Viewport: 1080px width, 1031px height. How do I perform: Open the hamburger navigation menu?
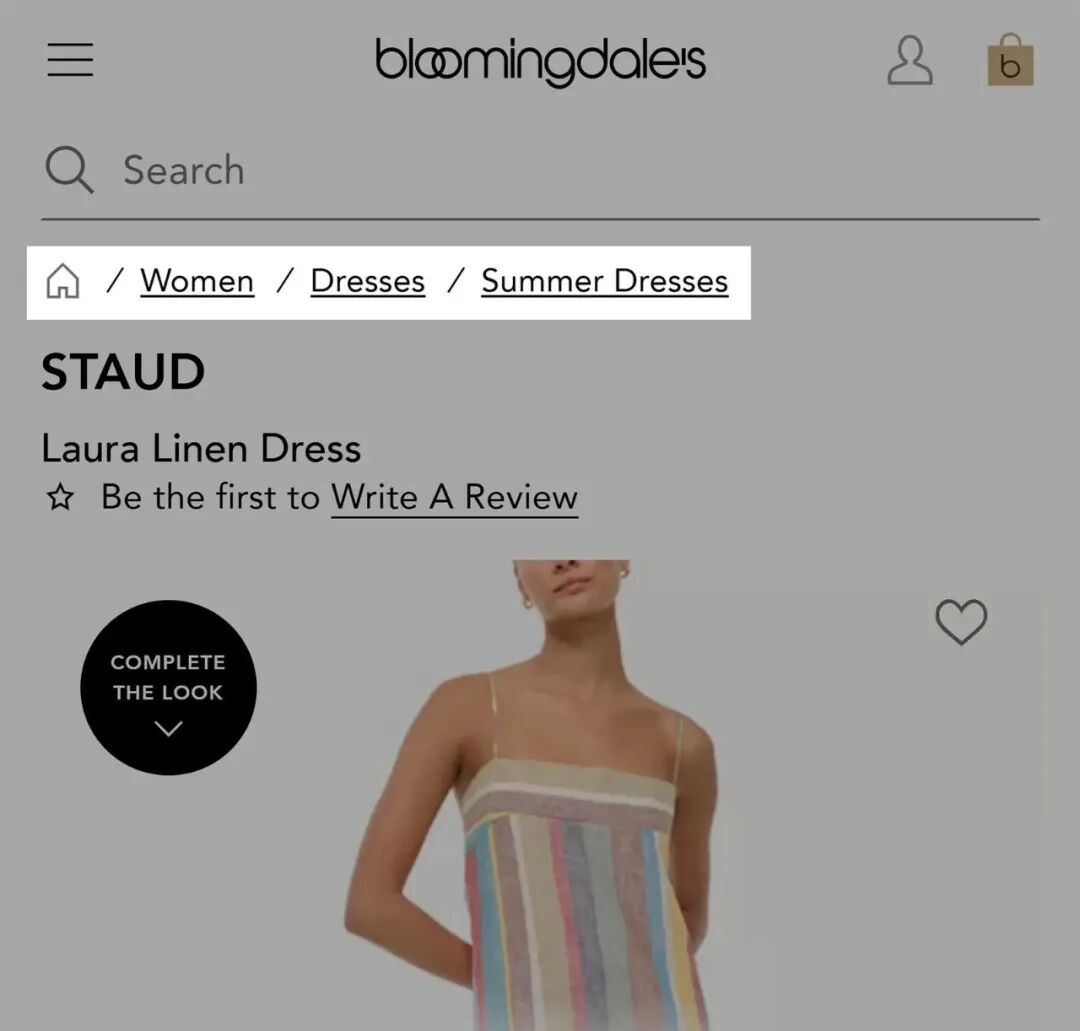70,59
